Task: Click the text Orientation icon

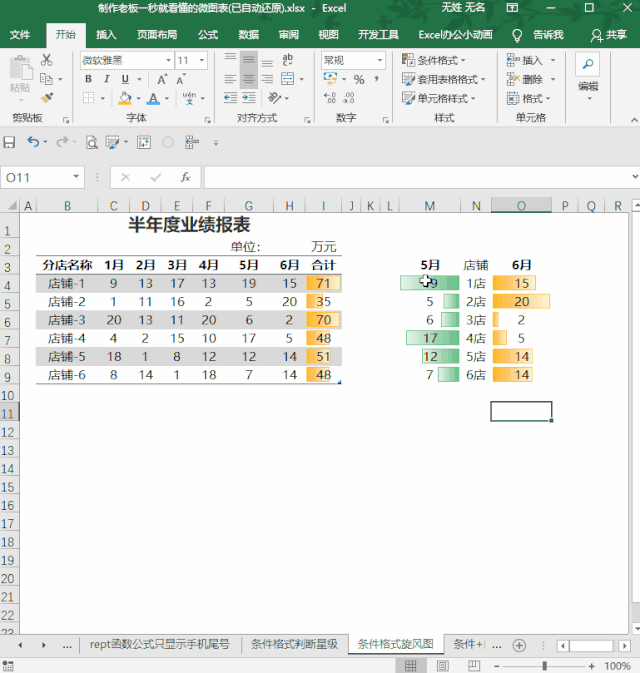Action: 274,98
